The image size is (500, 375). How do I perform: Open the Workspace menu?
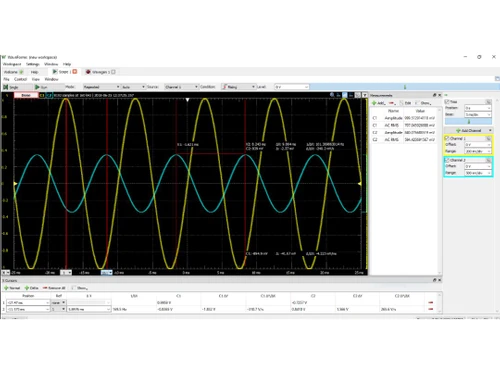point(12,64)
